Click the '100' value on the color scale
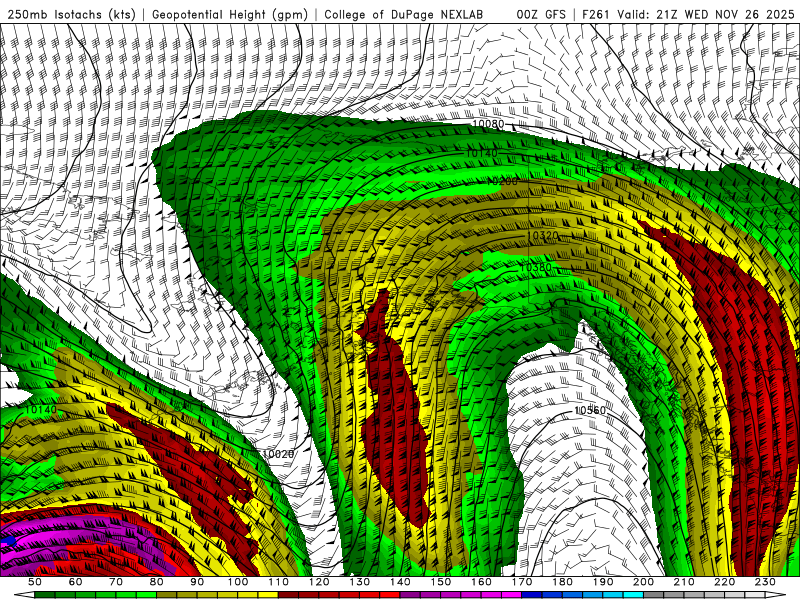This screenshot has height=600, width=800. (x=238, y=582)
